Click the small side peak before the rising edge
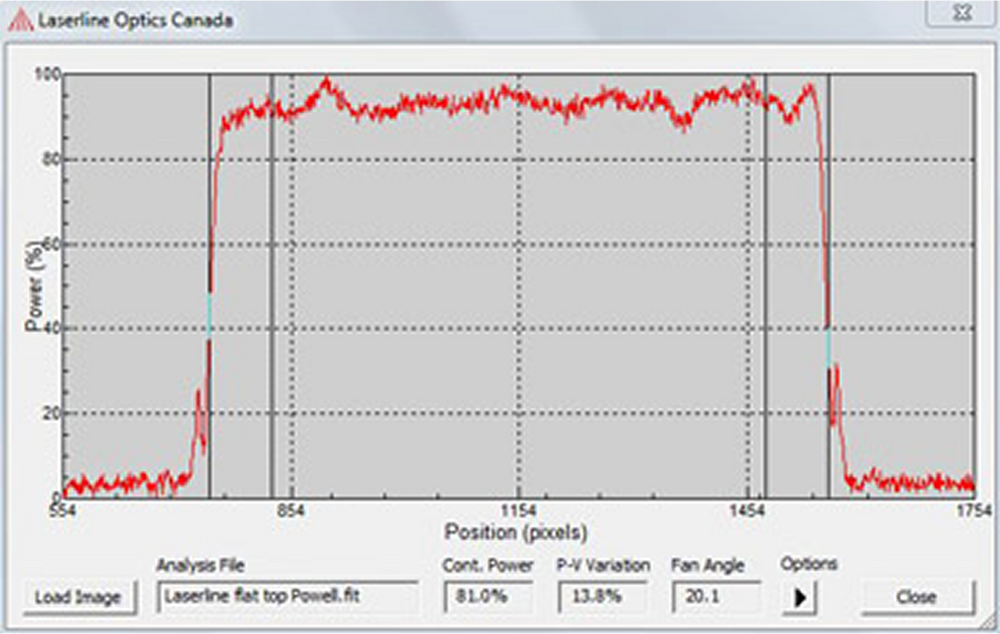This screenshot has width=1000, height=634. tap(198, 398)
